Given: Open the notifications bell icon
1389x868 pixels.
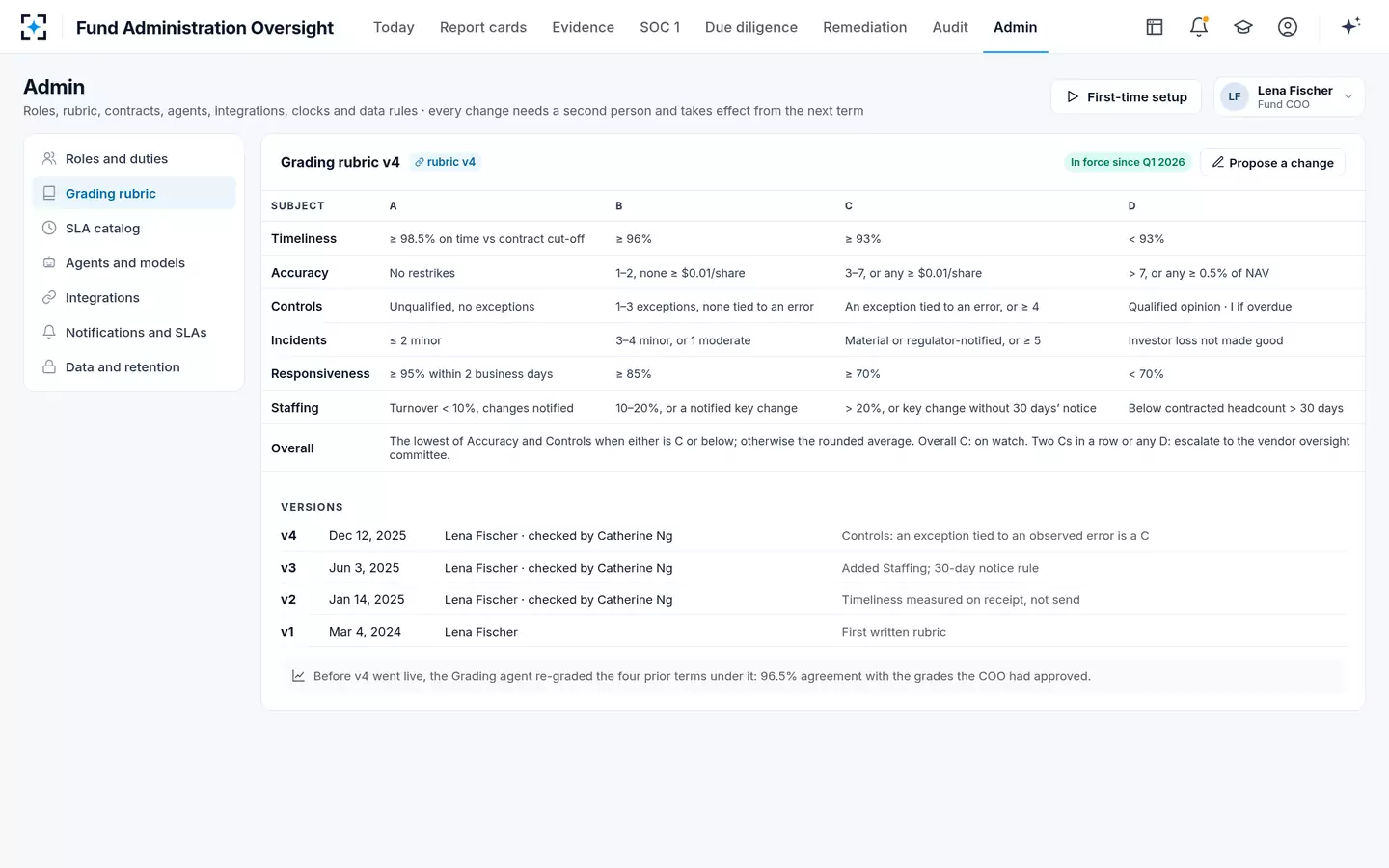Looking at the screenshot, I should tap(1199, 27).
